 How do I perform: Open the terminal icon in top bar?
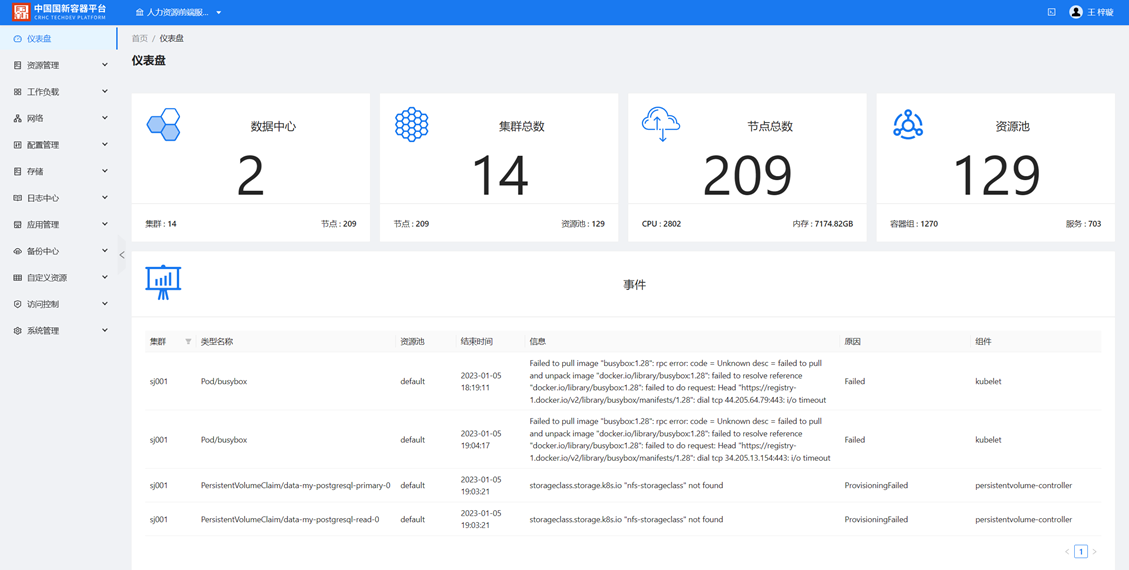click(1051, 12)
